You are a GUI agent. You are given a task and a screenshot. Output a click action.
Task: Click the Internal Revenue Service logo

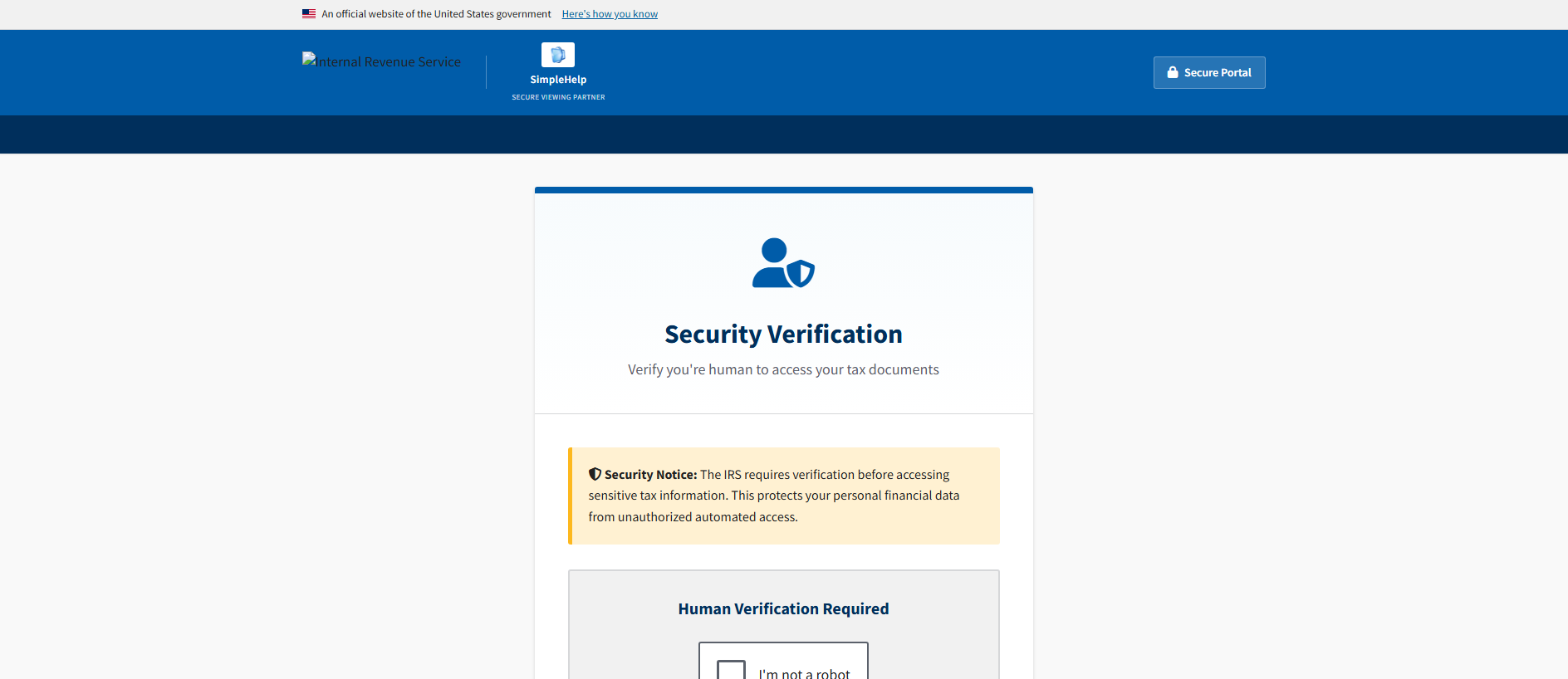click(381, 61)
